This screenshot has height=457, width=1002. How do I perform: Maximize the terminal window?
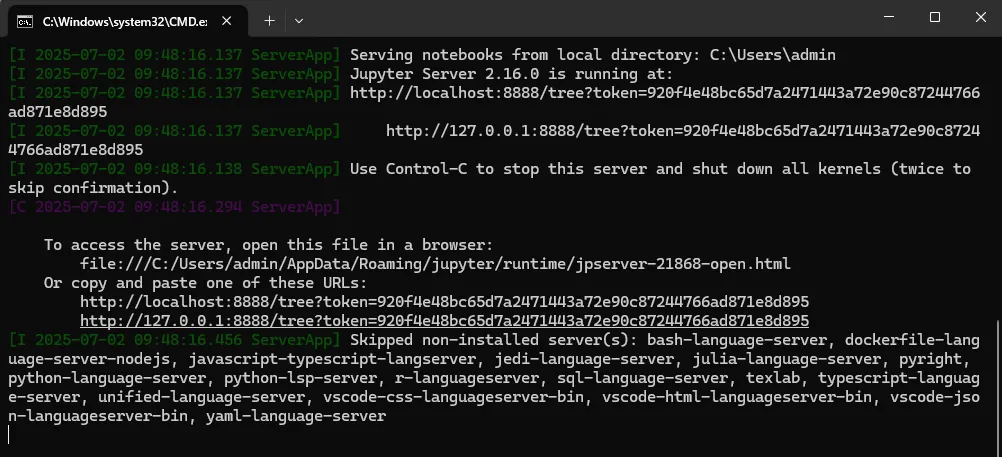(935, 17)
